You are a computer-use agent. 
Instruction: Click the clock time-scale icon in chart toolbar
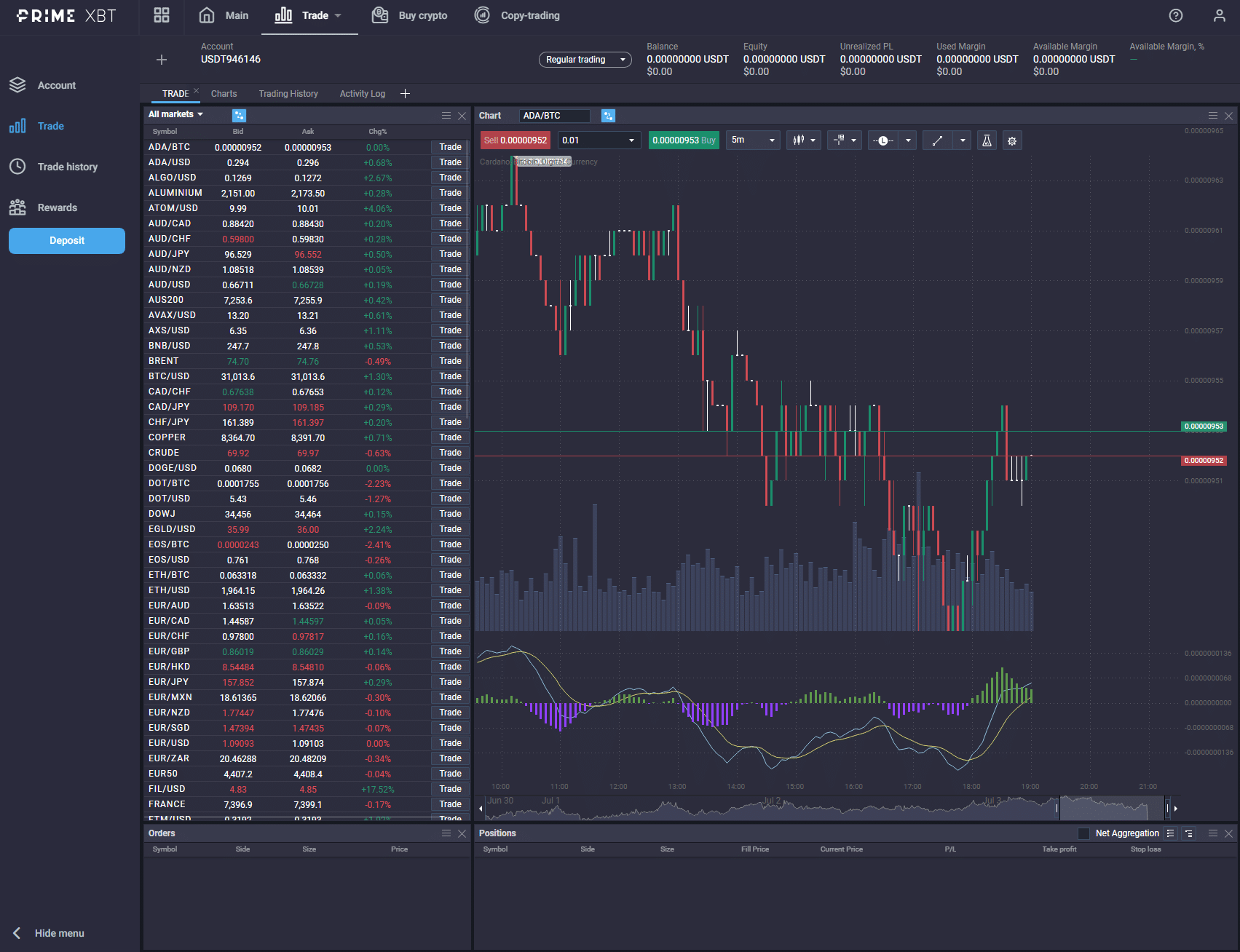coord(882,140)
